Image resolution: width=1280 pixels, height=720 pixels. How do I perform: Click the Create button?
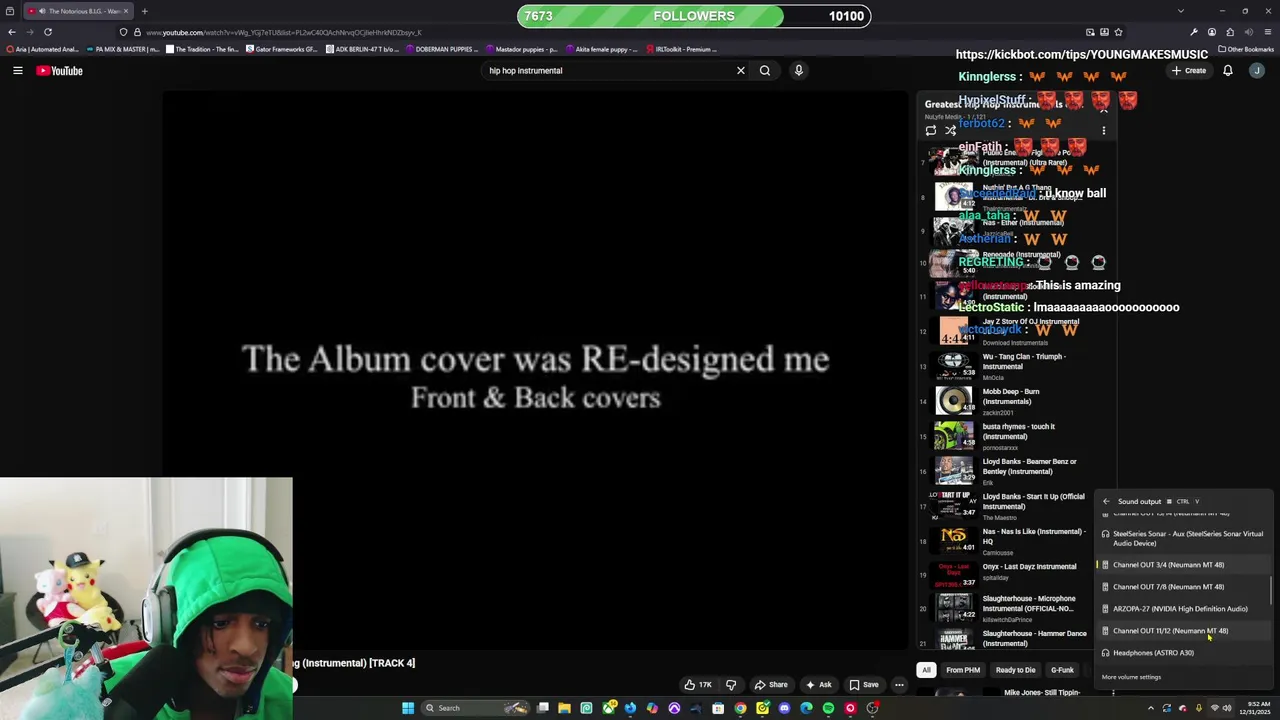pyautogui.click(x=1189, y=70)
